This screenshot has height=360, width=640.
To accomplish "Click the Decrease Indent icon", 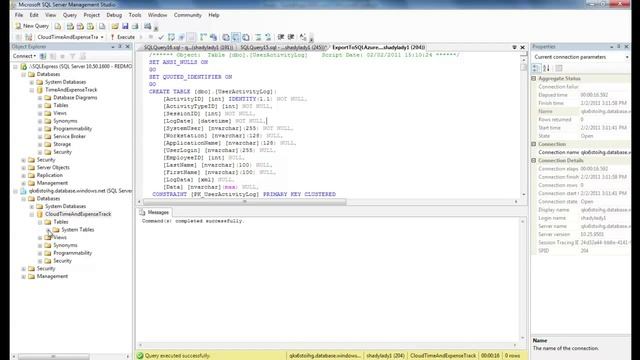I will tap(280, 37).
